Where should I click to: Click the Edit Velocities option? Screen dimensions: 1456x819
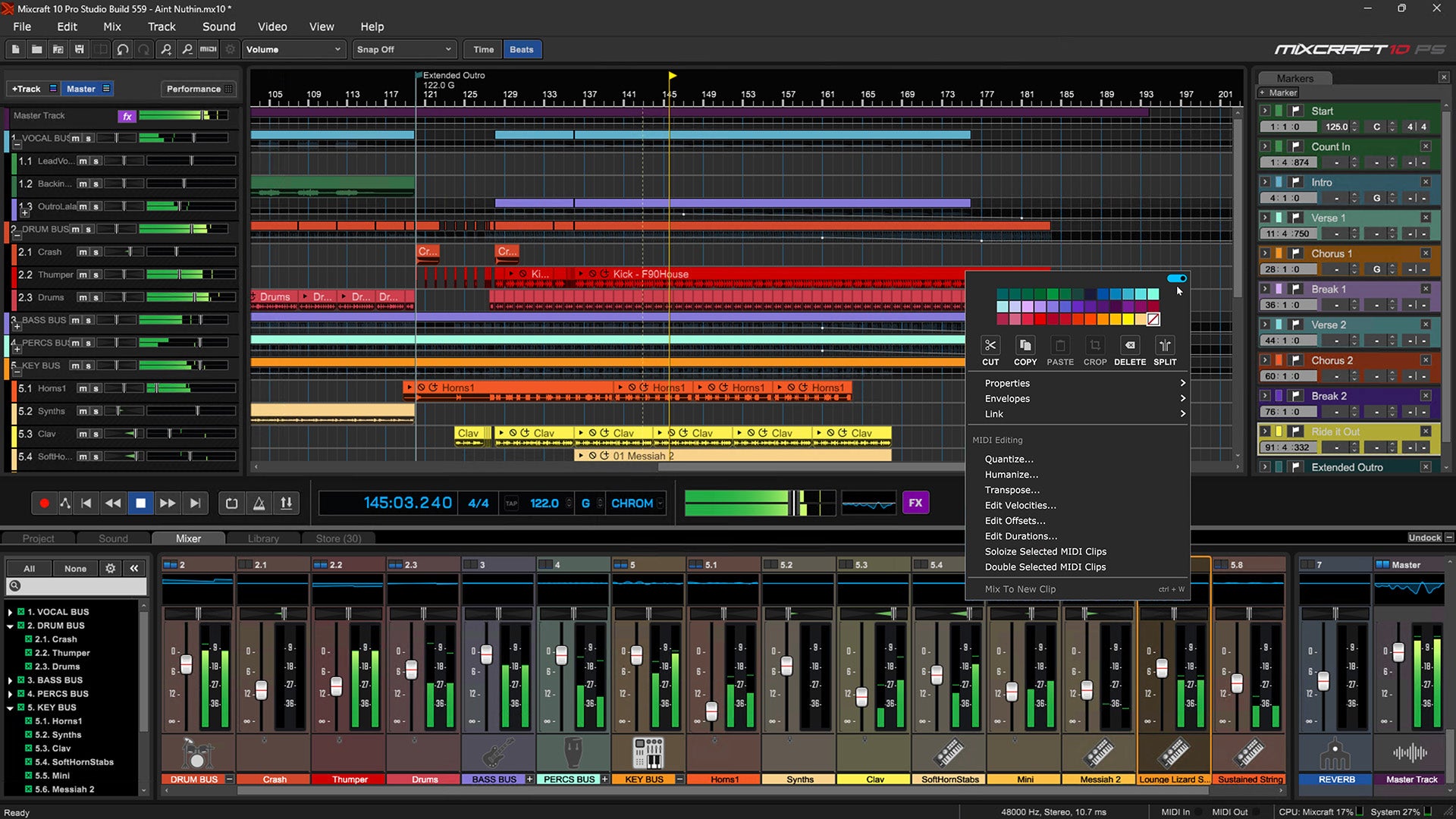tap(1019, 505)
